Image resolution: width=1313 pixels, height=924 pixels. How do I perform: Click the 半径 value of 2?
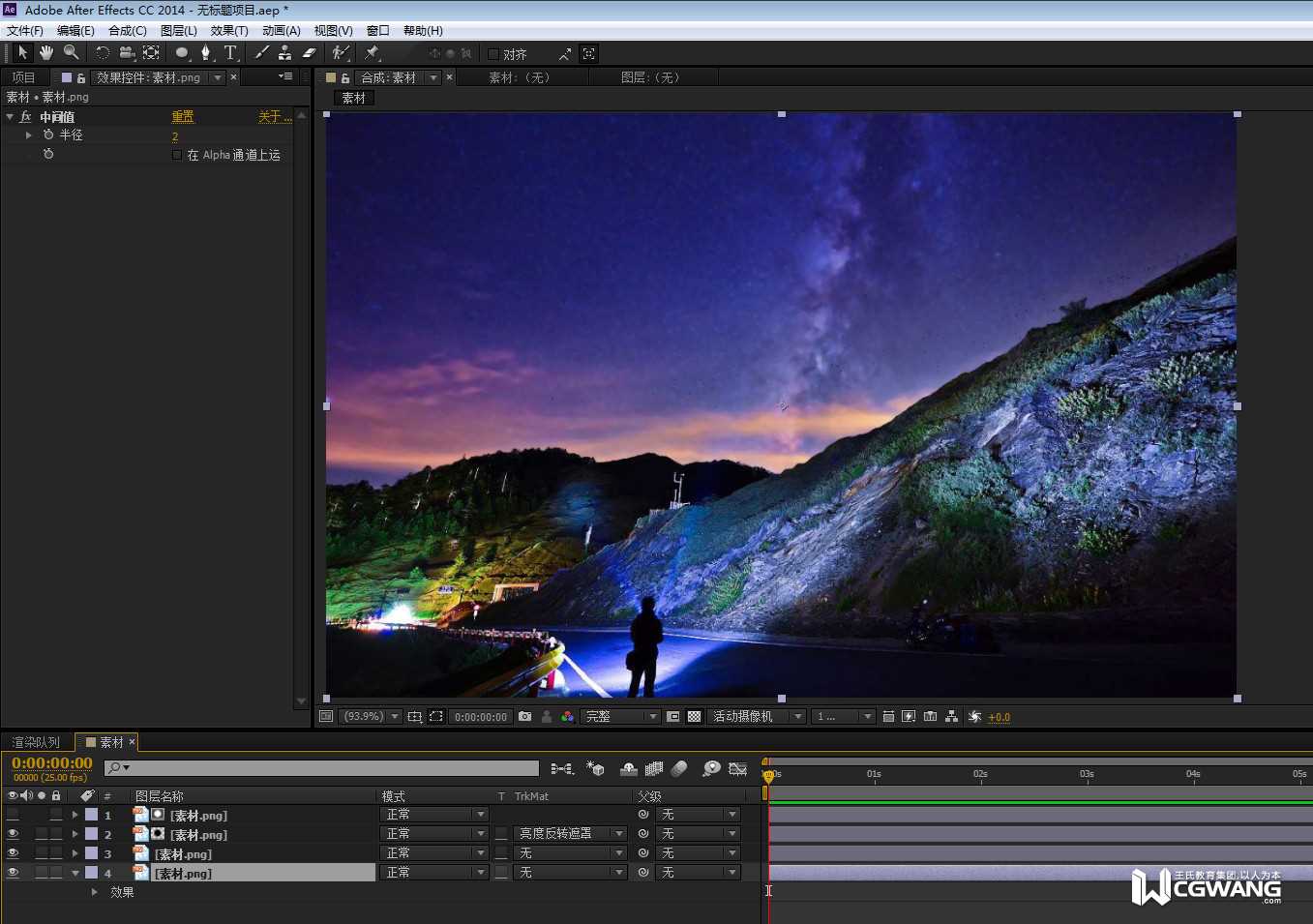point(175,136)
